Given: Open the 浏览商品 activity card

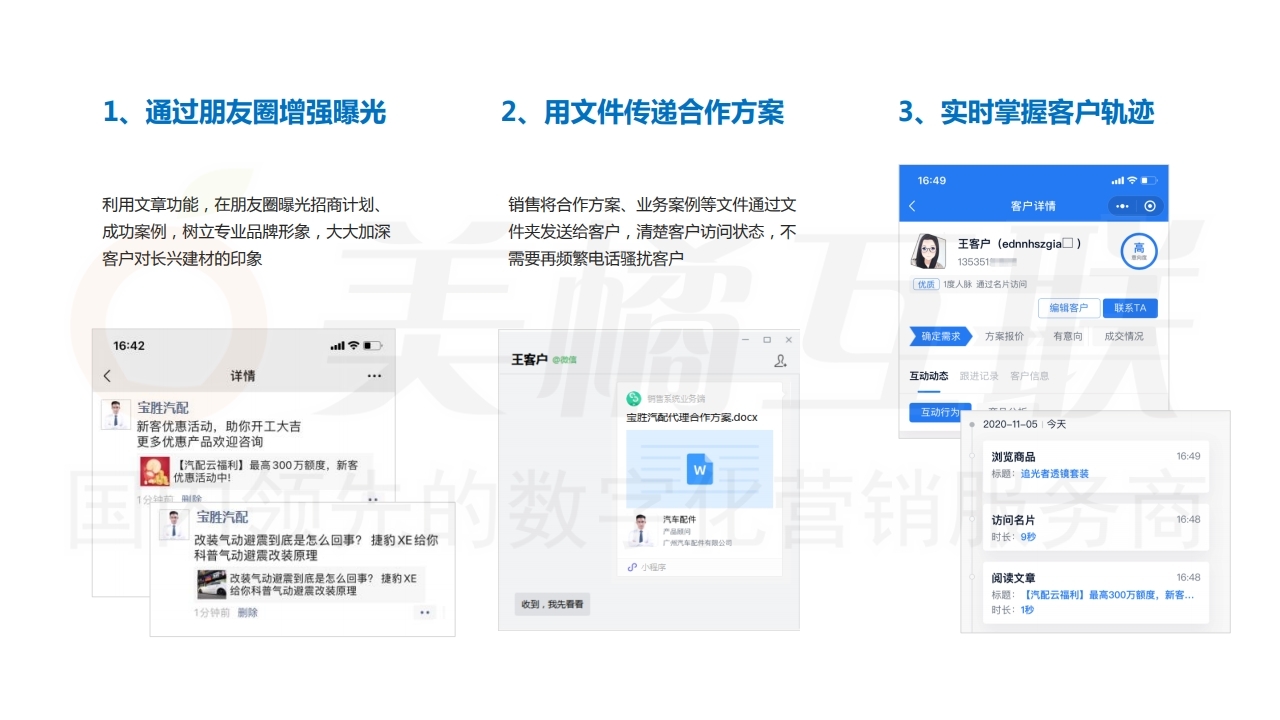Looking at the screenshot, I should [x=1096, y=466].
